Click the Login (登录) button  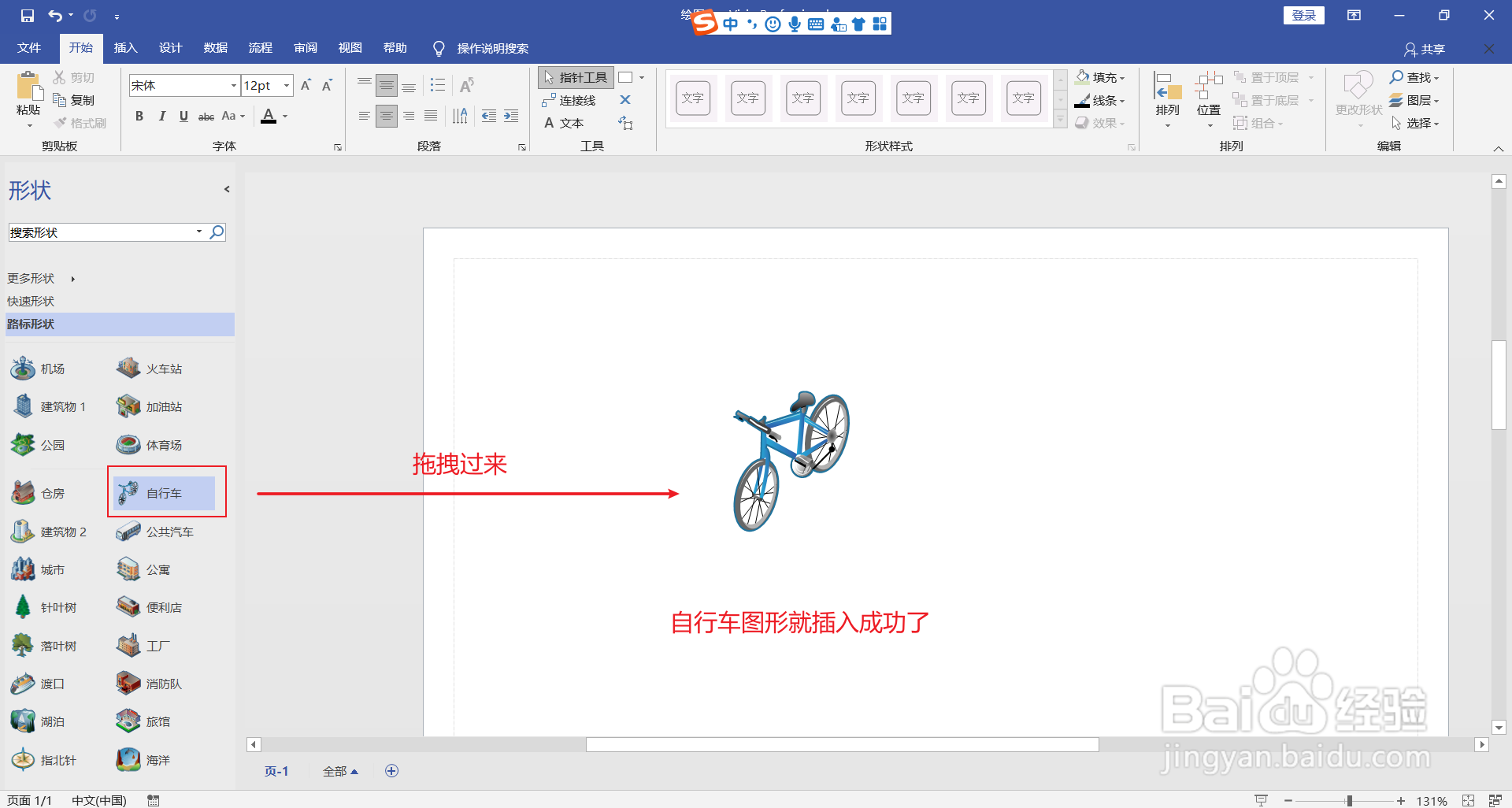(1304, 15)
